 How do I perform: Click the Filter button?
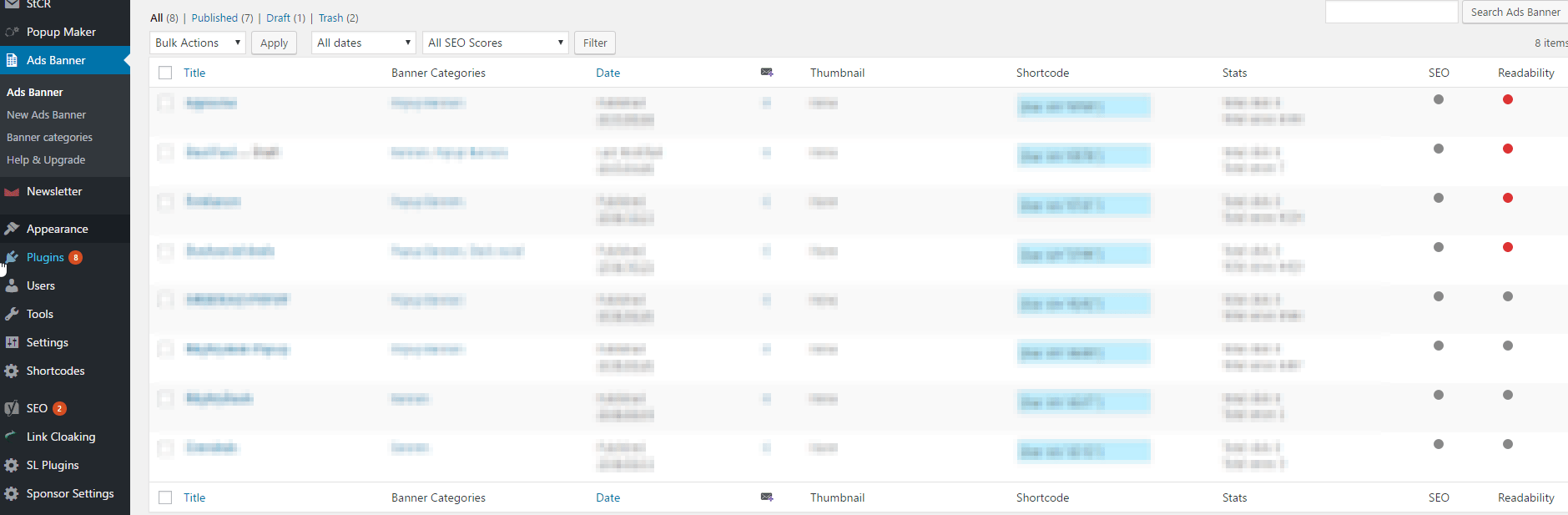tap(595, 43)
